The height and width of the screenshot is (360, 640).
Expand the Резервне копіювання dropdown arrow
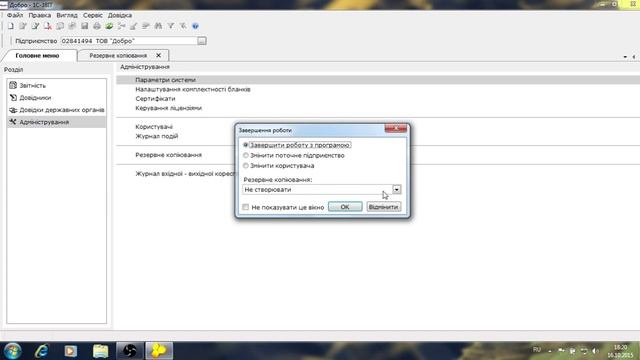click(397, 189)
